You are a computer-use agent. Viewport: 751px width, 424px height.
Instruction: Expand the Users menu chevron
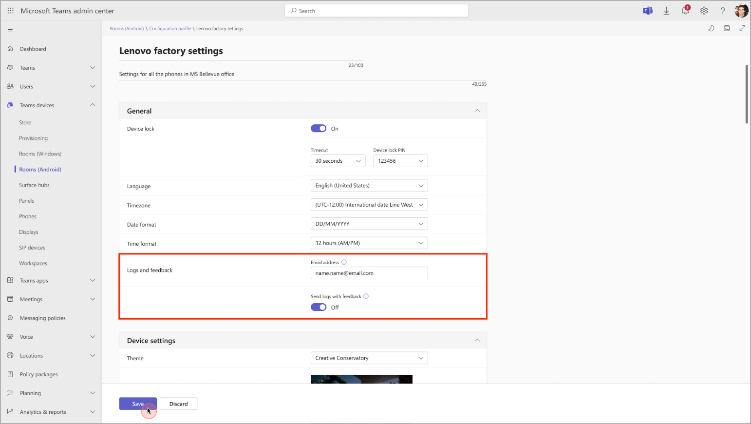tap(92, 86)
